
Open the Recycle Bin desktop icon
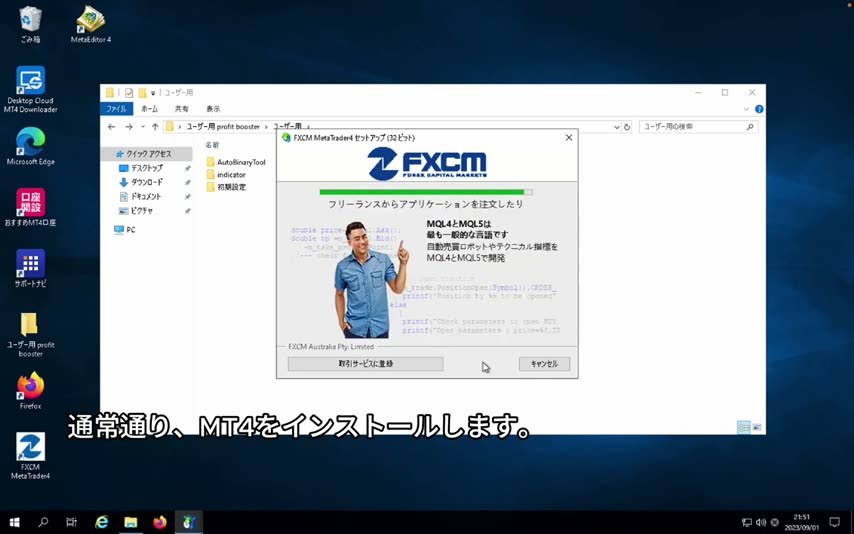pyautogui.click(x=30, y=24)
